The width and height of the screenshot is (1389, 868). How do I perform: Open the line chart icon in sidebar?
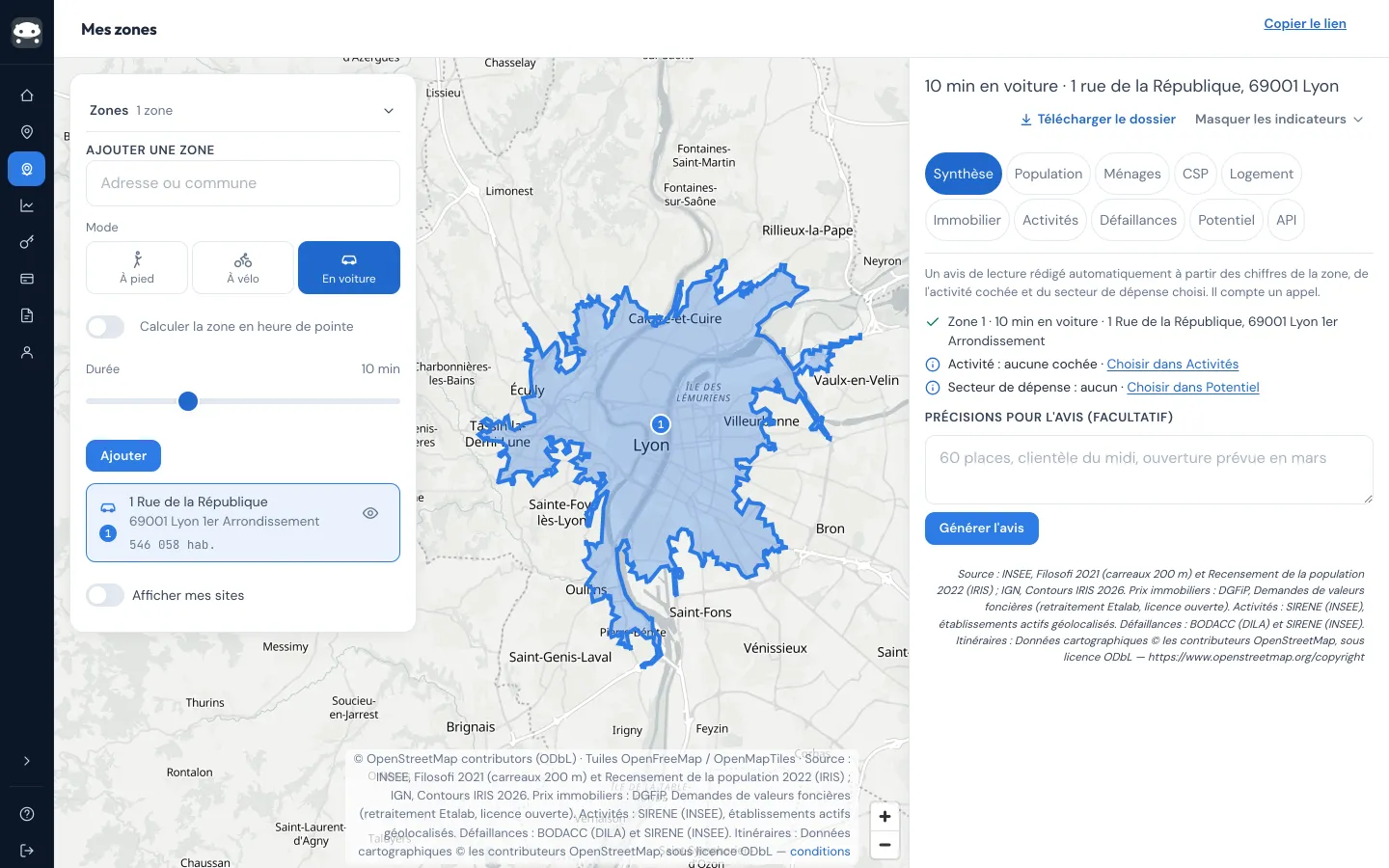point(27,205)
